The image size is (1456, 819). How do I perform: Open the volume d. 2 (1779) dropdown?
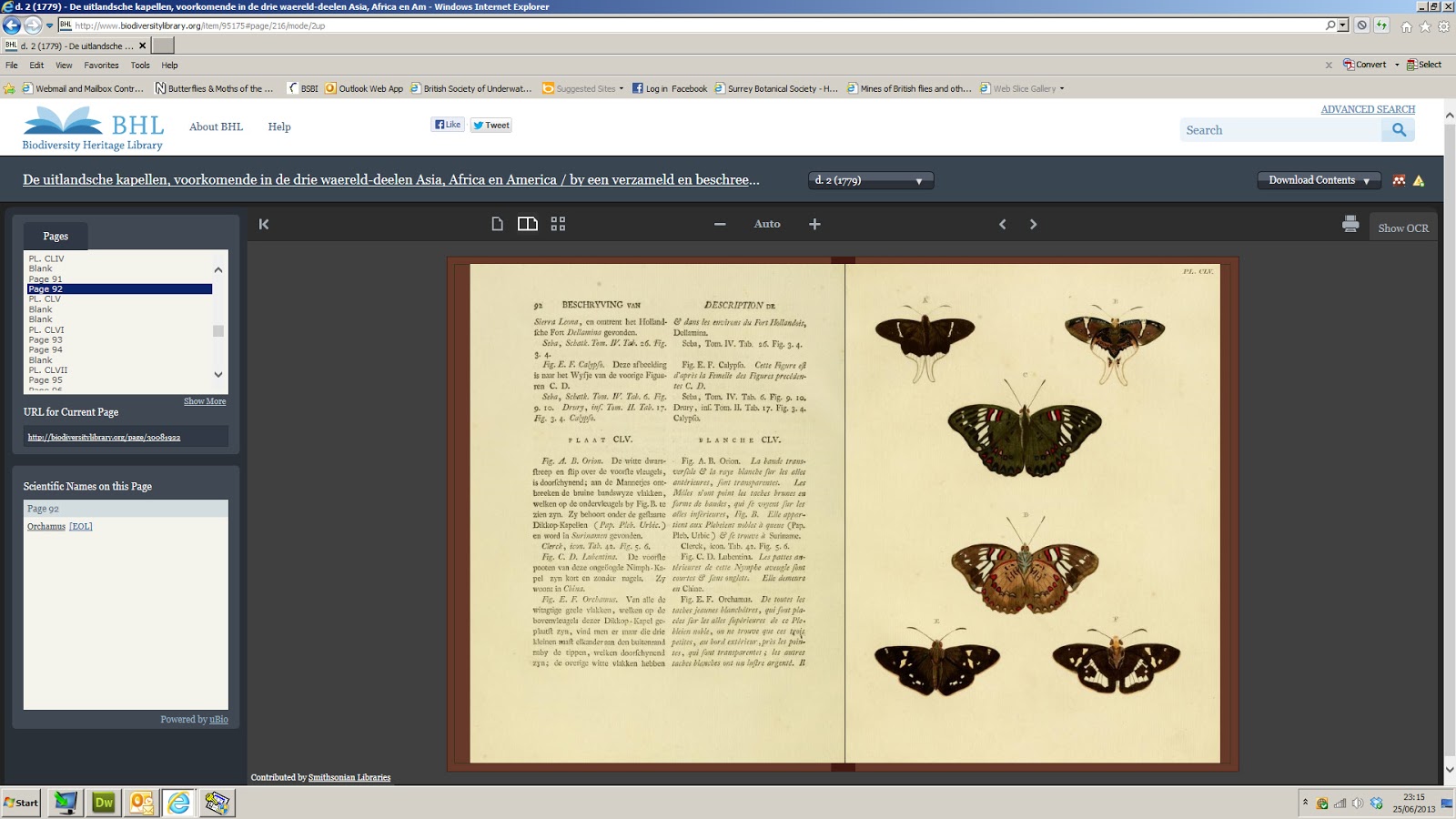870,180
